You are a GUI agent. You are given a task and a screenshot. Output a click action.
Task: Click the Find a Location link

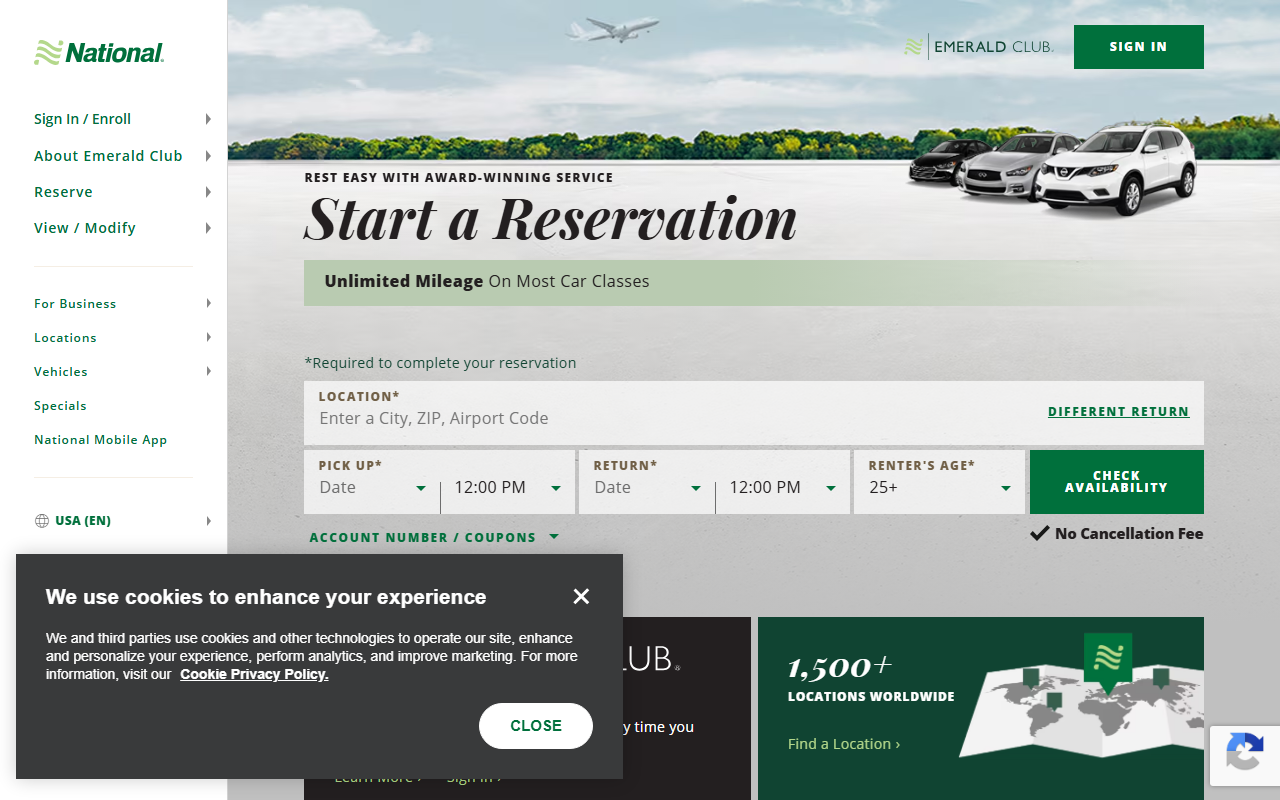click(844, 744)
